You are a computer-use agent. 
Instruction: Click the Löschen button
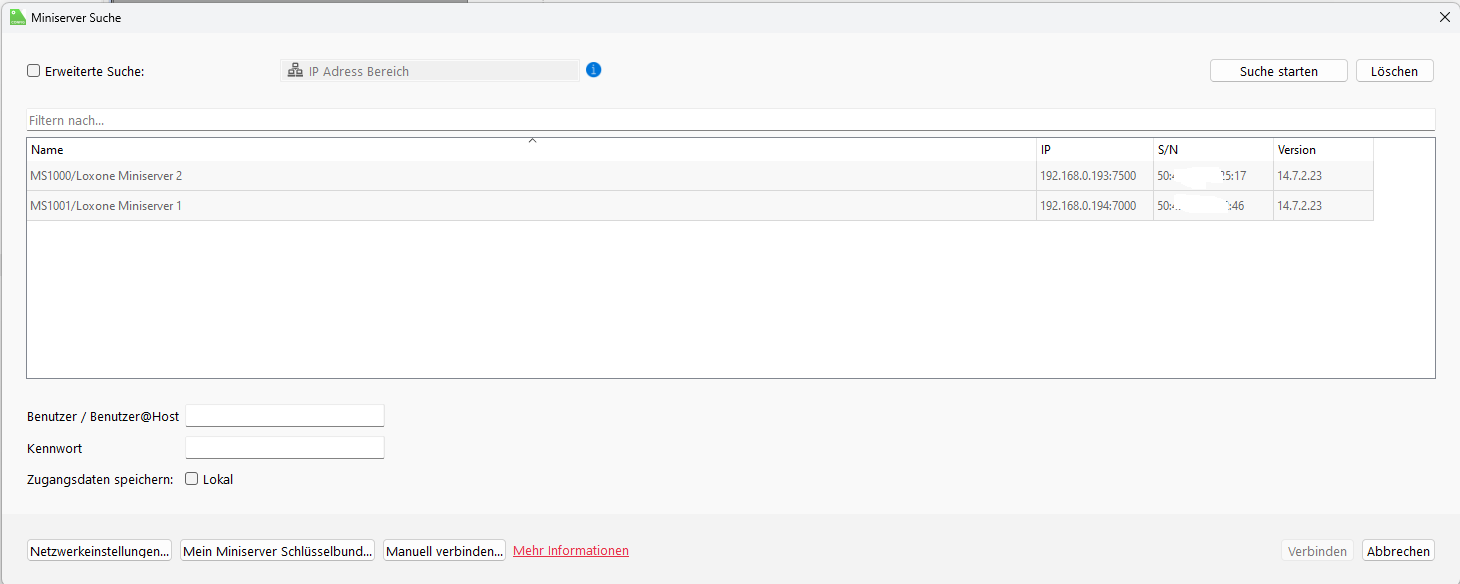(x=1394, y=71)
